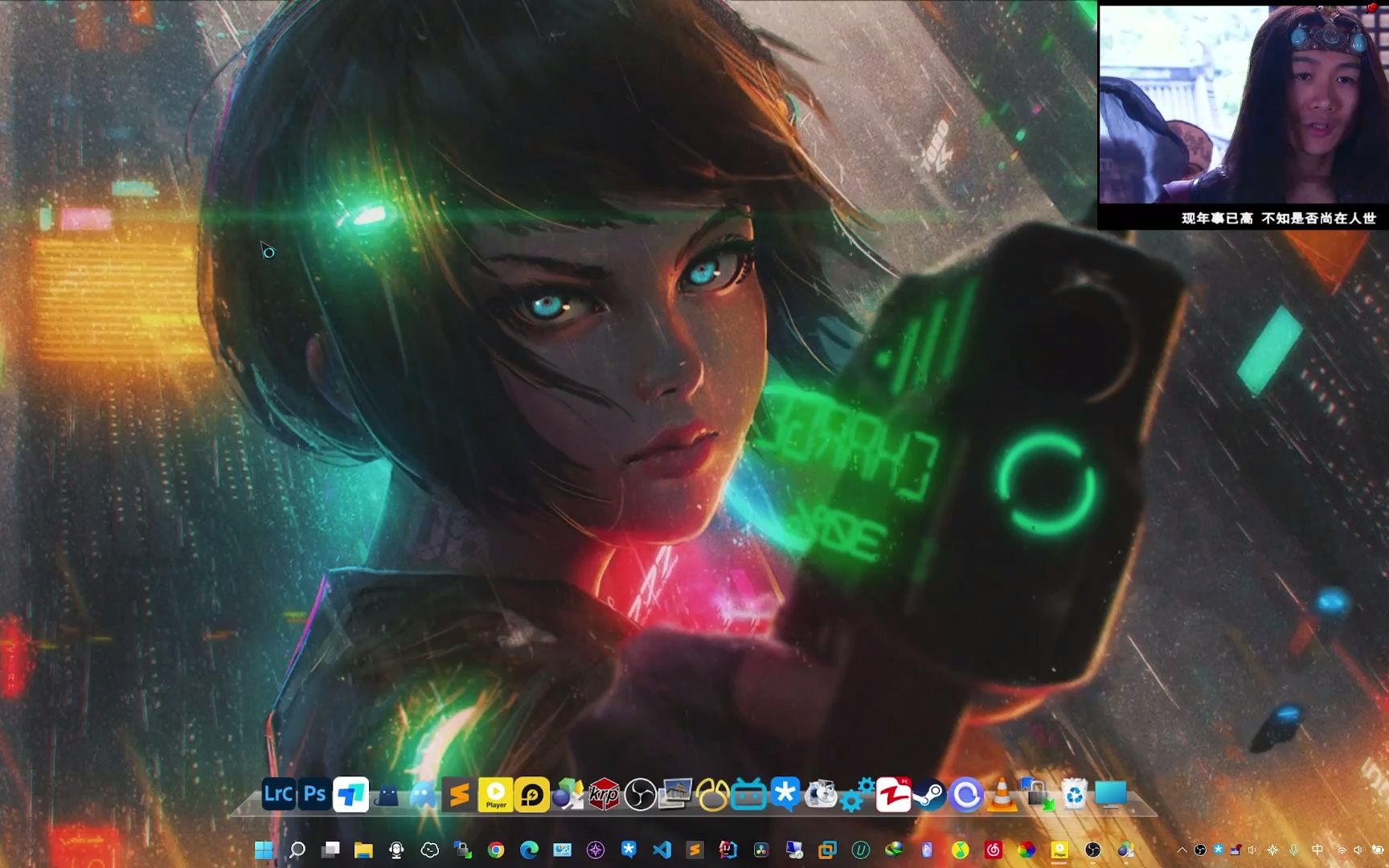1389x868 pixels.
Task: Open the Recycle Bin in dock
Action: click(1074, 795)
